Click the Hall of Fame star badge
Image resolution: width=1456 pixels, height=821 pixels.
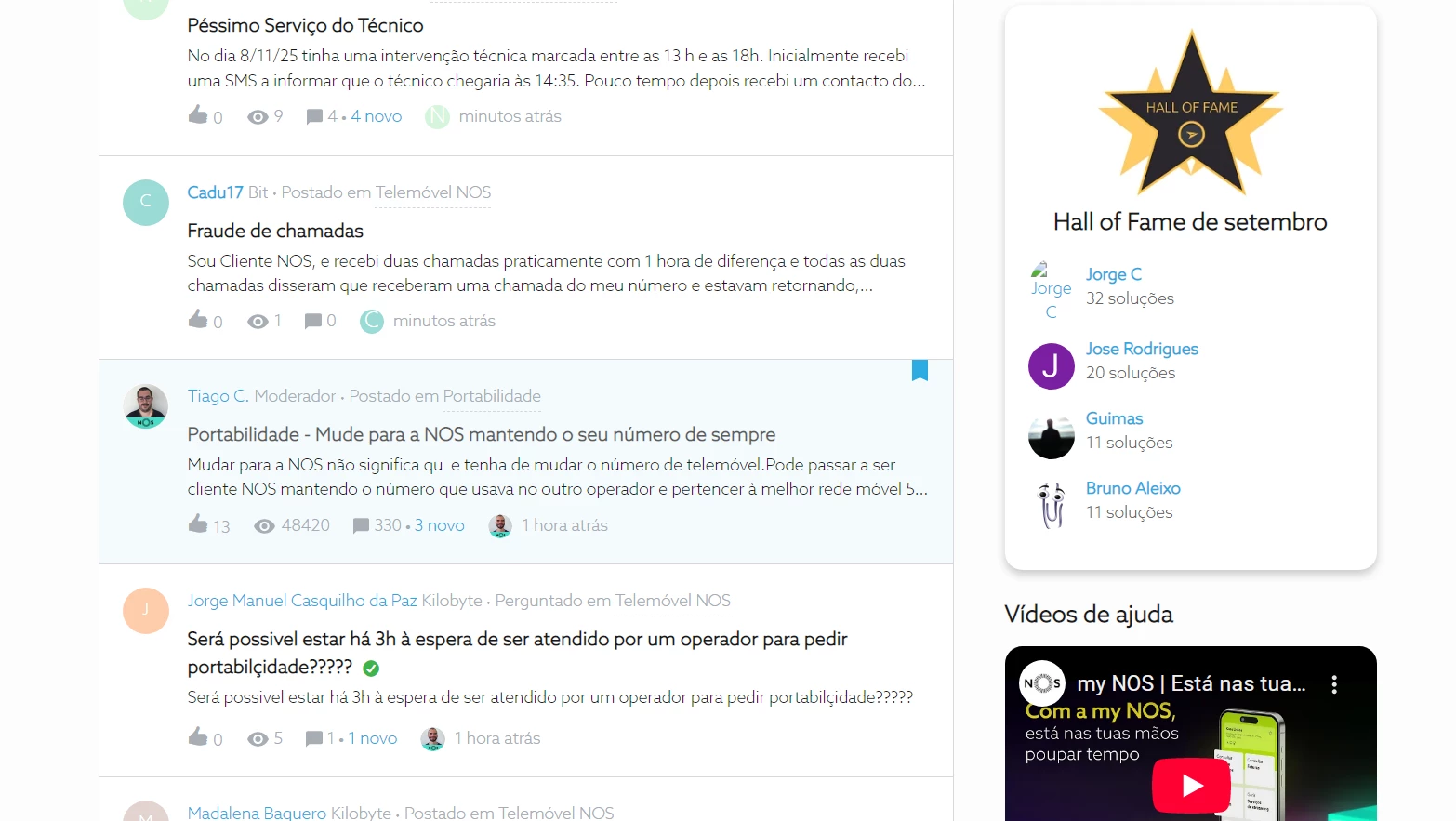click(1191, 113)
